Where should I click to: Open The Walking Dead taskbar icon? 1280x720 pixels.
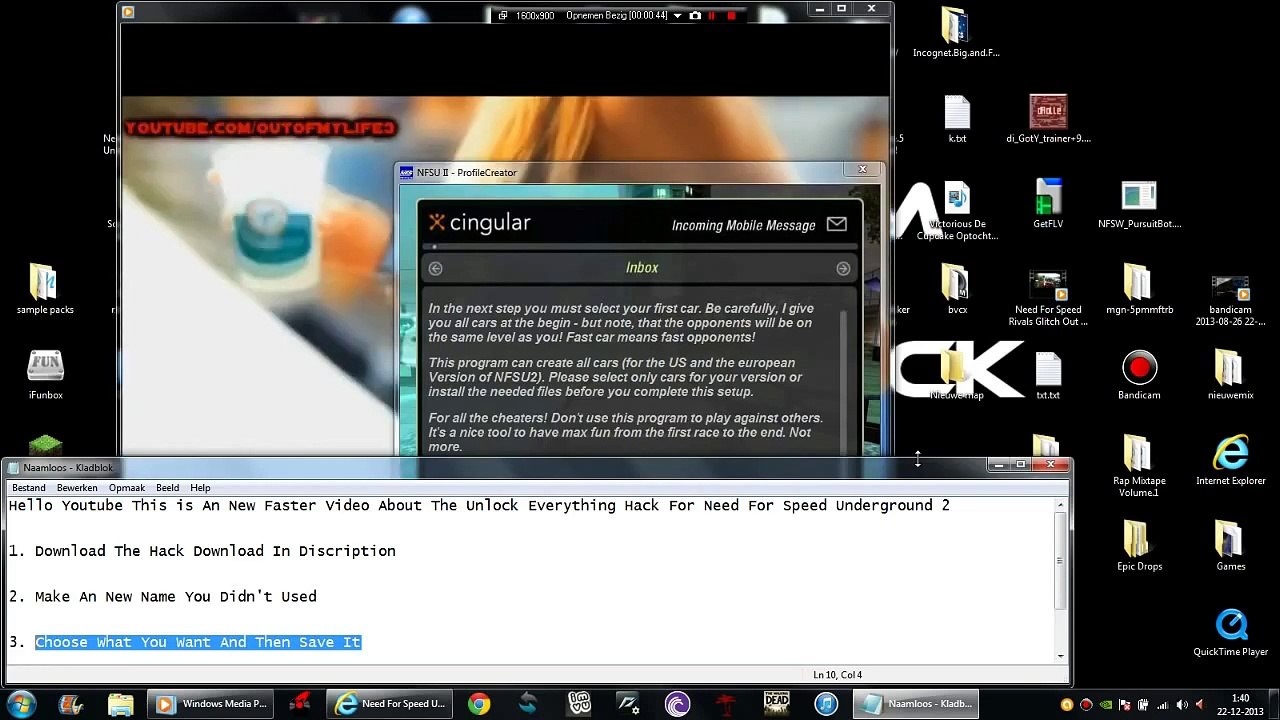point(776,704)
